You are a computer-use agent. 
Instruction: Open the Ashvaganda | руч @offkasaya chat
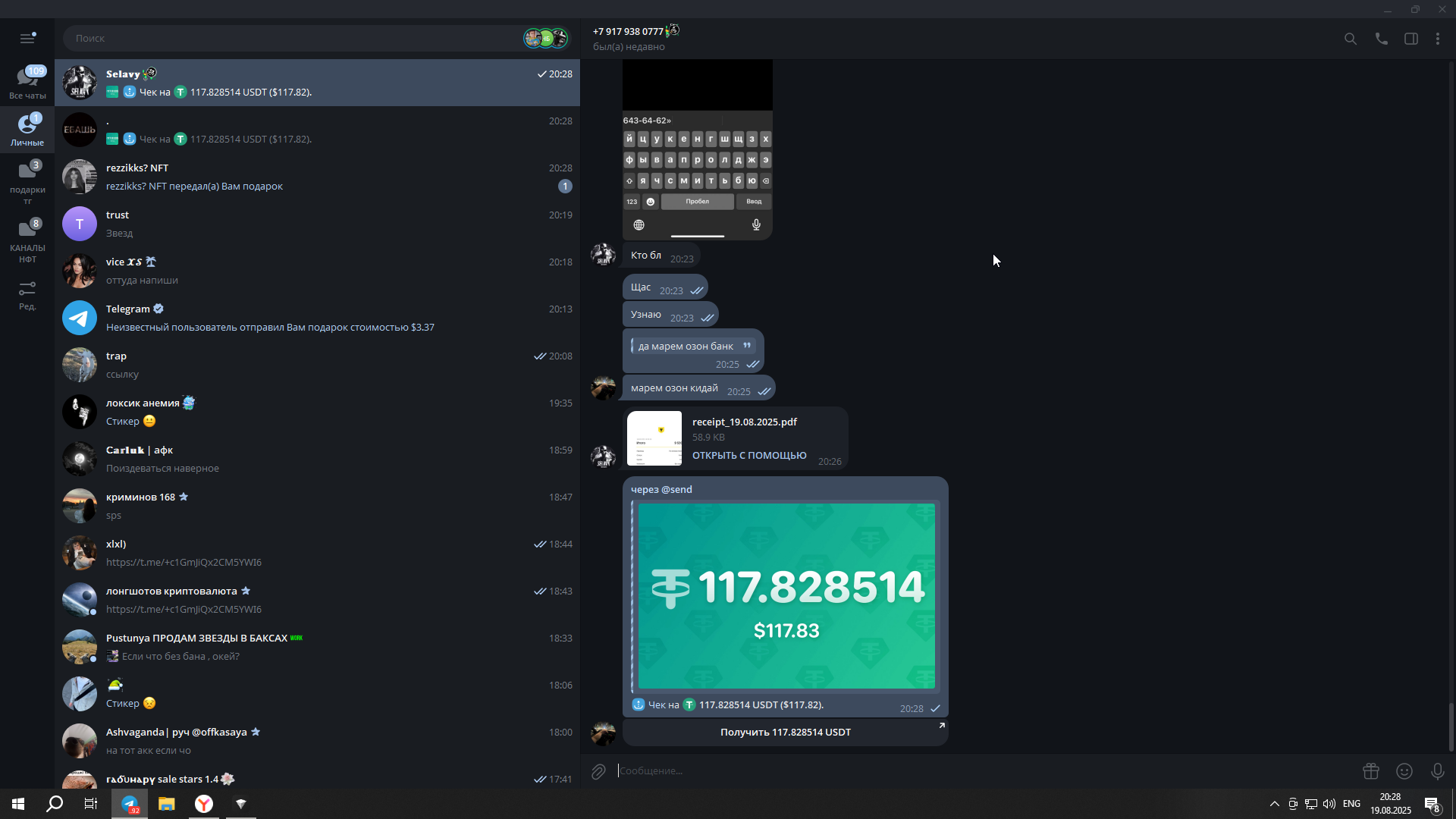[x=317, y=741]
